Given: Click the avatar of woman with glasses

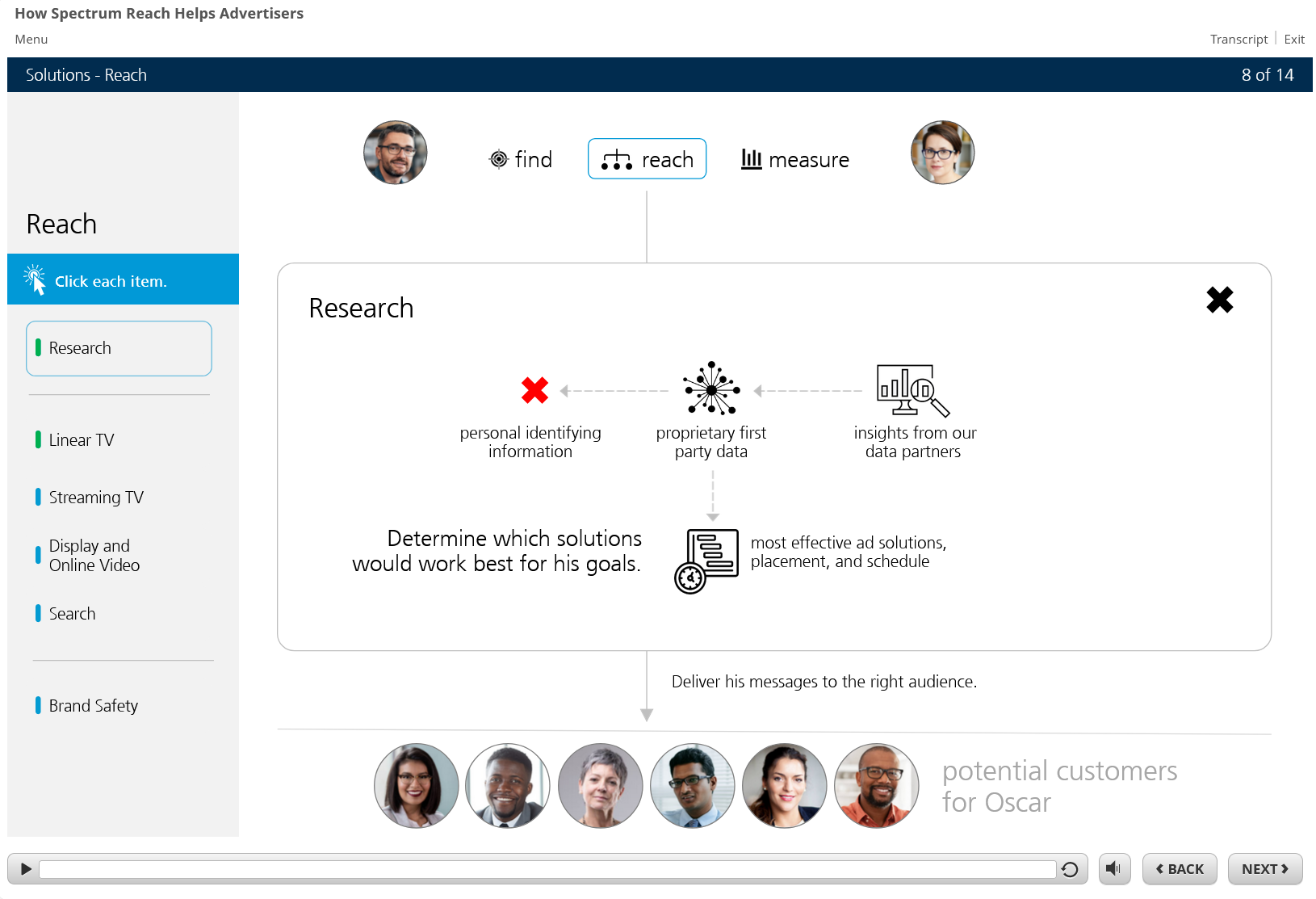Looking at the screenshot, I should [x=942, y=153].
